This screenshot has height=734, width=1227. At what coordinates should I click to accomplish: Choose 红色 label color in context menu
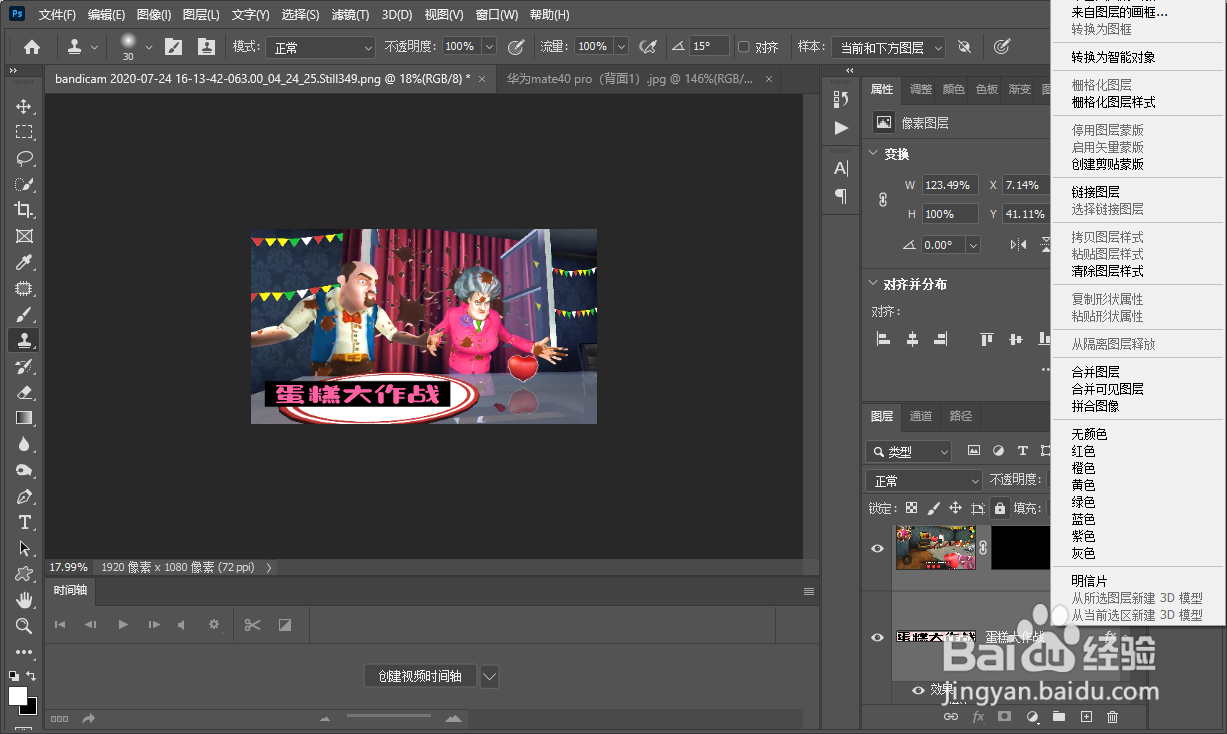point(1083,451)
